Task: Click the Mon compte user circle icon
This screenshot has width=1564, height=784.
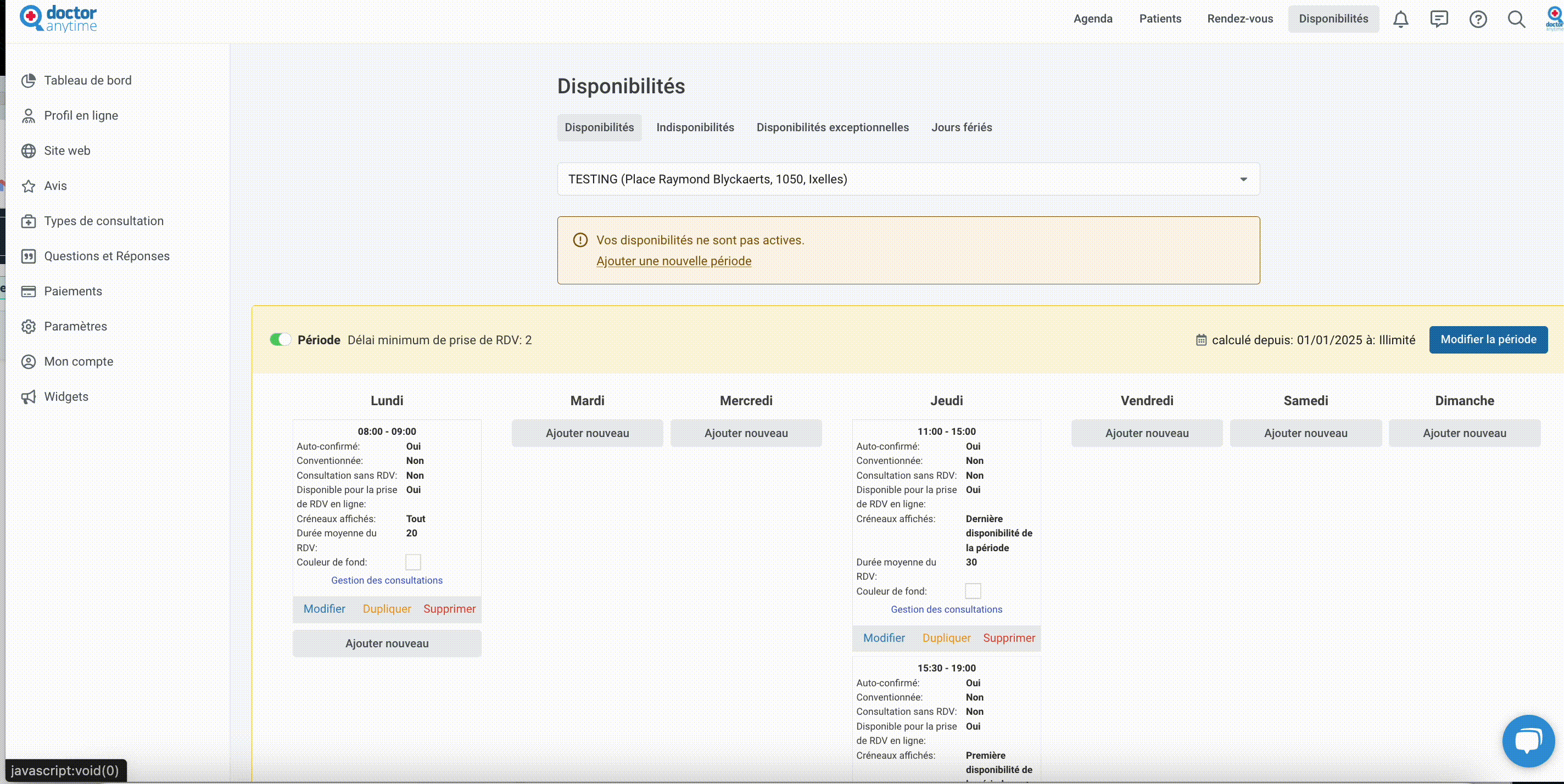Action: pos(29,362)
